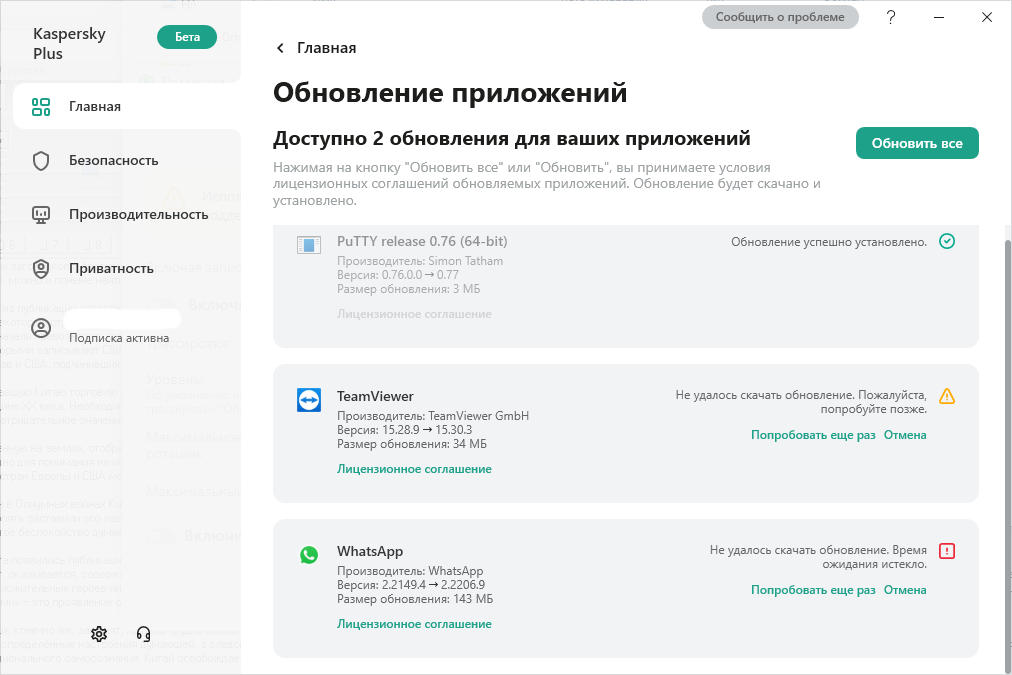Click the PuTTY application icon
This screenshot has width=1012, height=675.
tap(309, 245)
